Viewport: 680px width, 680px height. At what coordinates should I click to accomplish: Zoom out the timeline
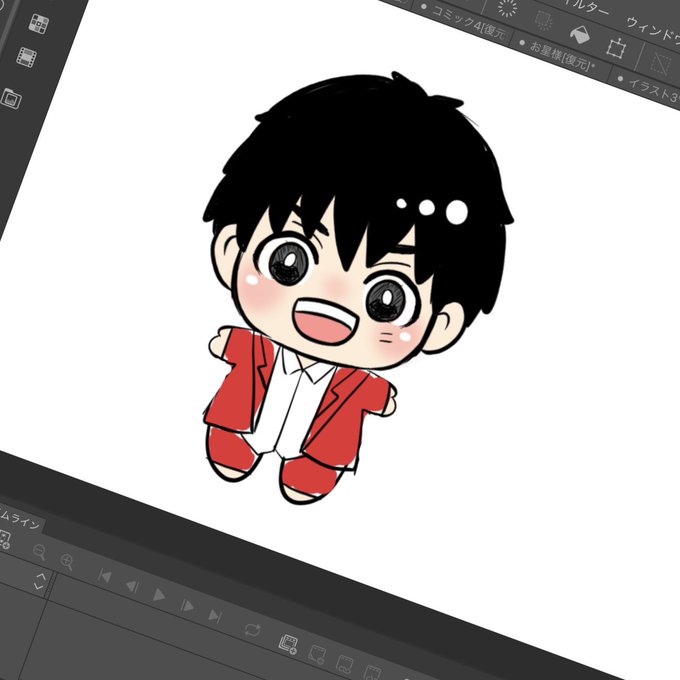[x=39, y=552]
